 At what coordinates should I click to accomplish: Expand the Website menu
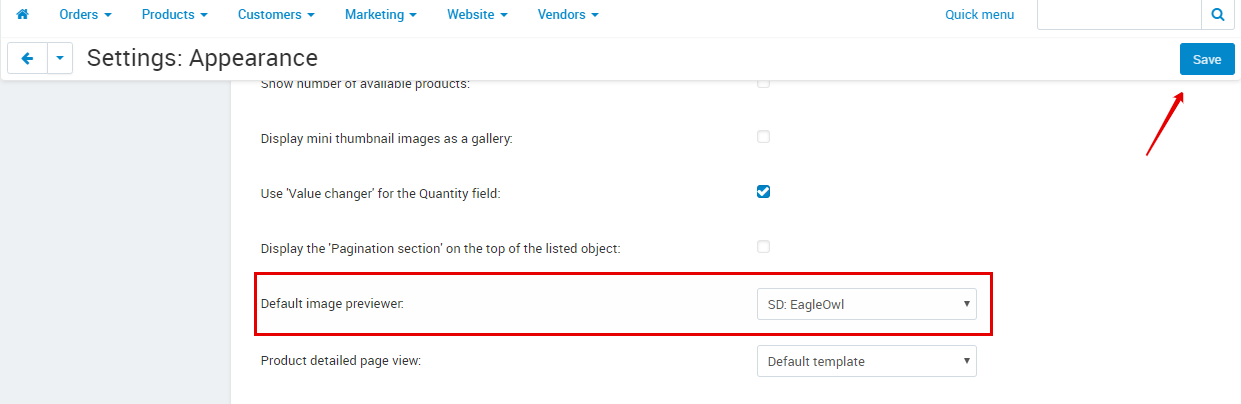pos(477,15)
